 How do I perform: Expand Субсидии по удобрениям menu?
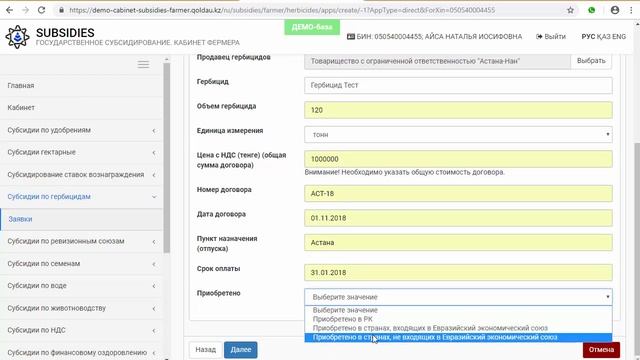tap(82, 130)
